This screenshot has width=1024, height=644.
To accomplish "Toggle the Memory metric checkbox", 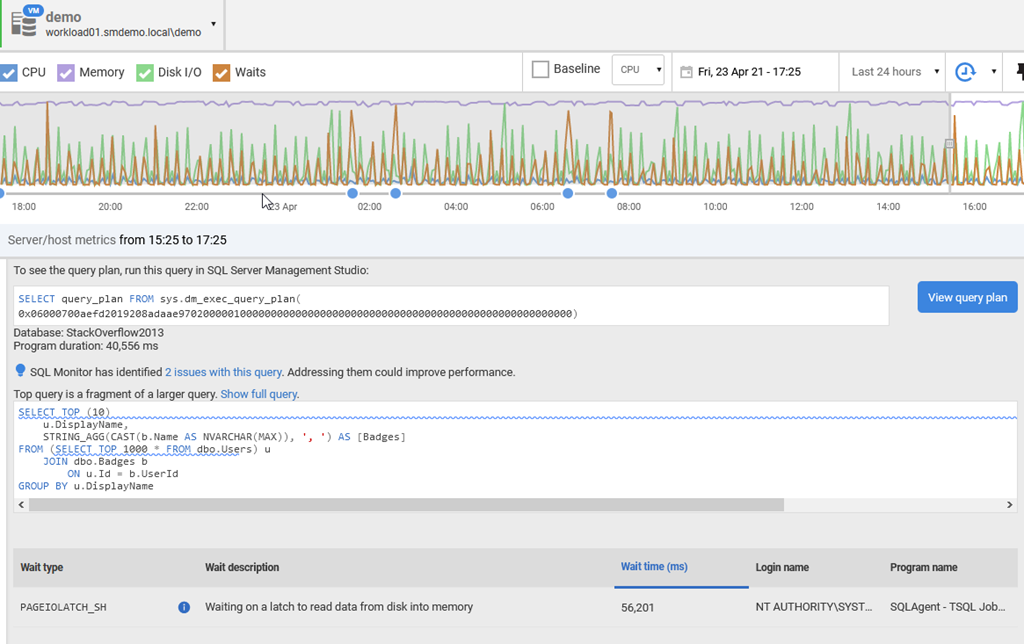I will (x=66, y=72).
